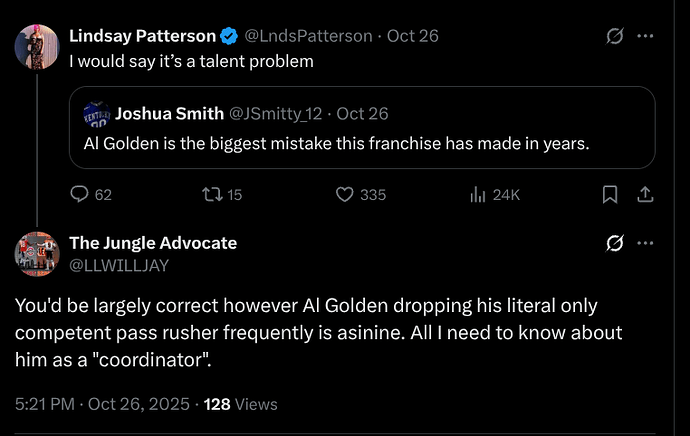
Task: Open Lindsay Patterson's profile name
Action: 142,36
